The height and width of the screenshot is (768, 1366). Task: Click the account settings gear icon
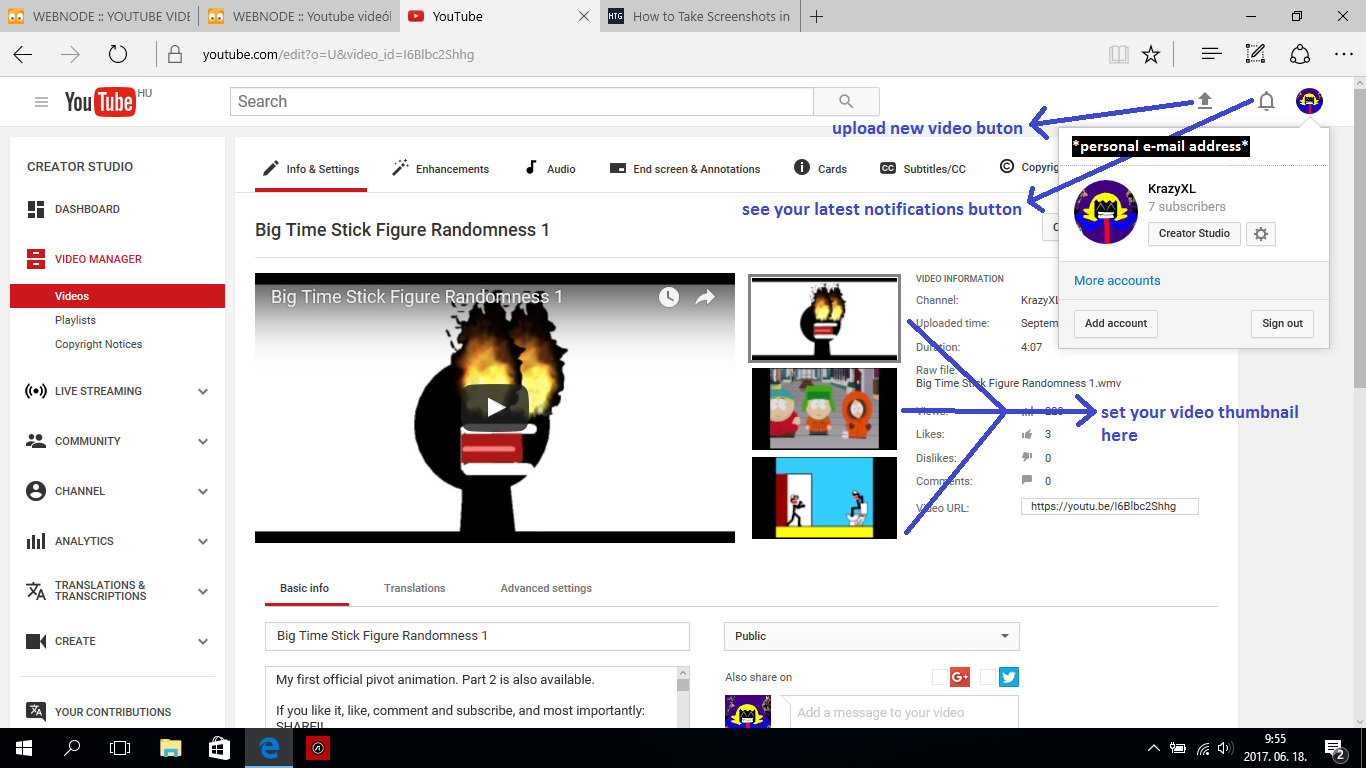[1261, 234]
